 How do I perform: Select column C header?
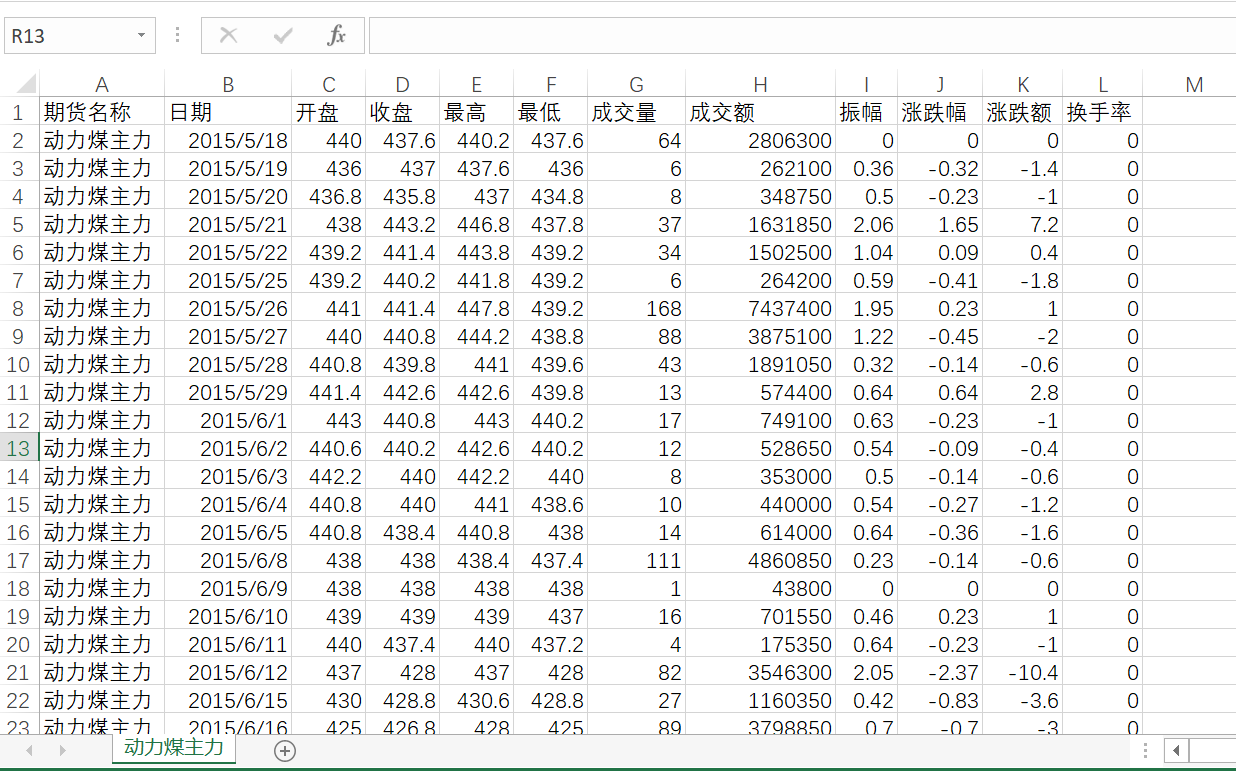[x=329, y=85]
